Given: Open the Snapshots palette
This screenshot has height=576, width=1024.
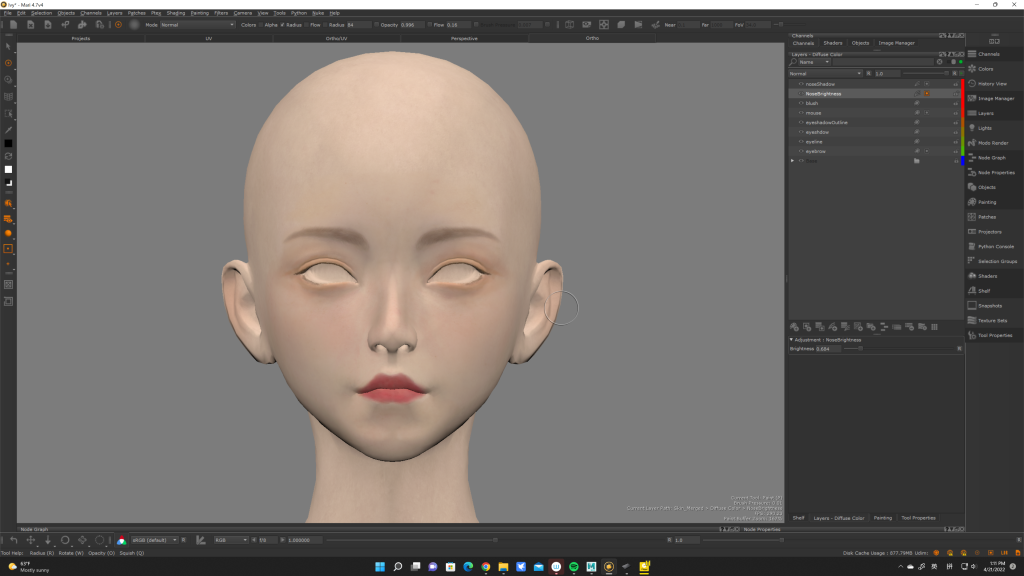Looking at the screenshot, I should coord(989,305).
